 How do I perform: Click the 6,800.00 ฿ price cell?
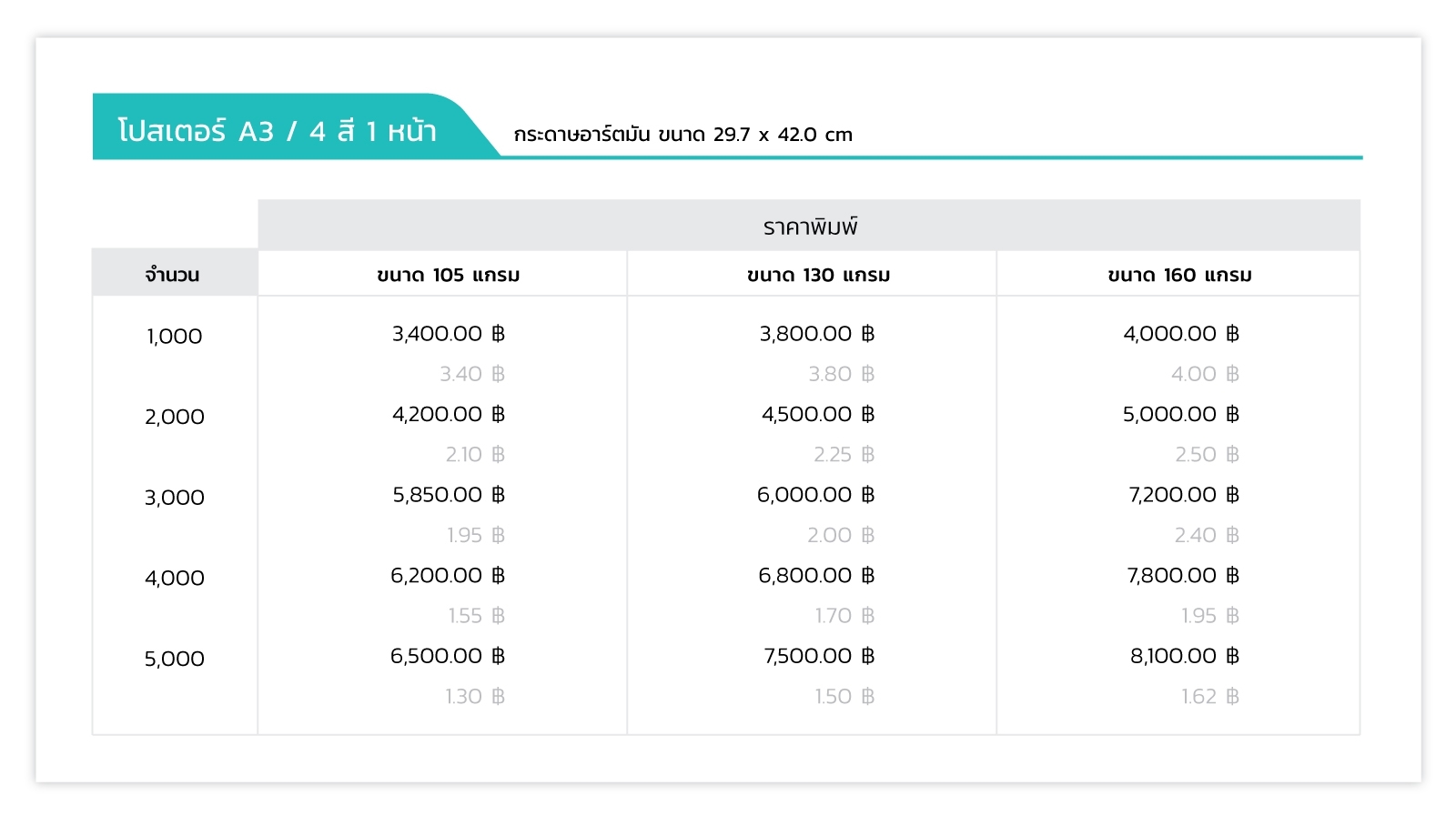(x=816, y=575)
